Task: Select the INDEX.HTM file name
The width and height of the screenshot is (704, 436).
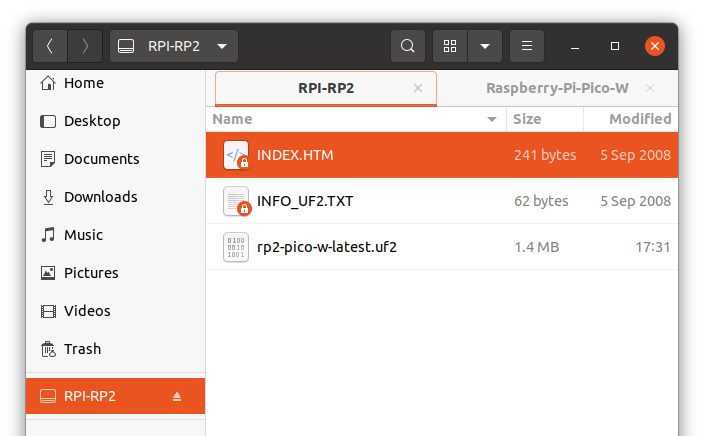Action: [x=295, y=155]
